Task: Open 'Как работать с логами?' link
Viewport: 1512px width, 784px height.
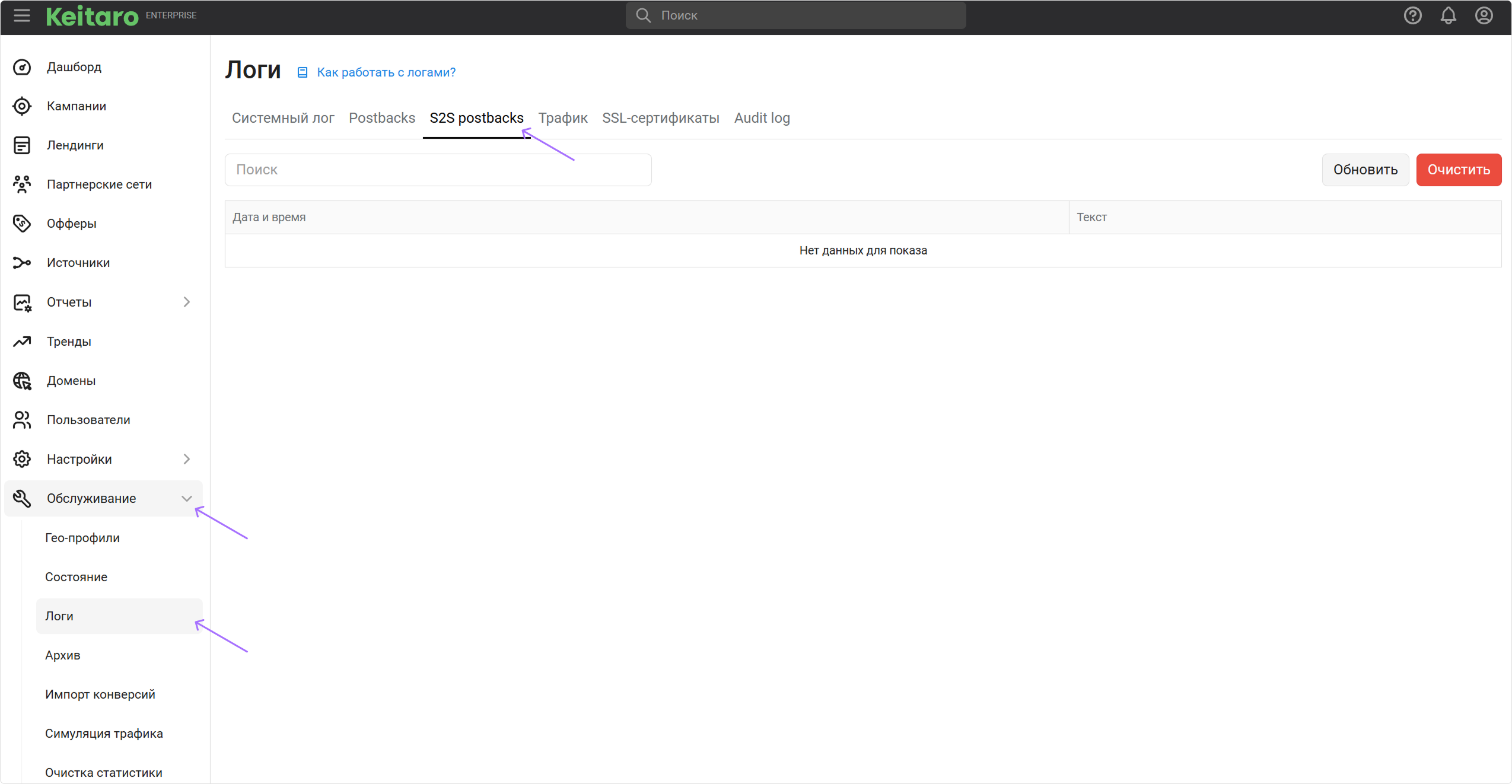Action: (x=386, y=72)
